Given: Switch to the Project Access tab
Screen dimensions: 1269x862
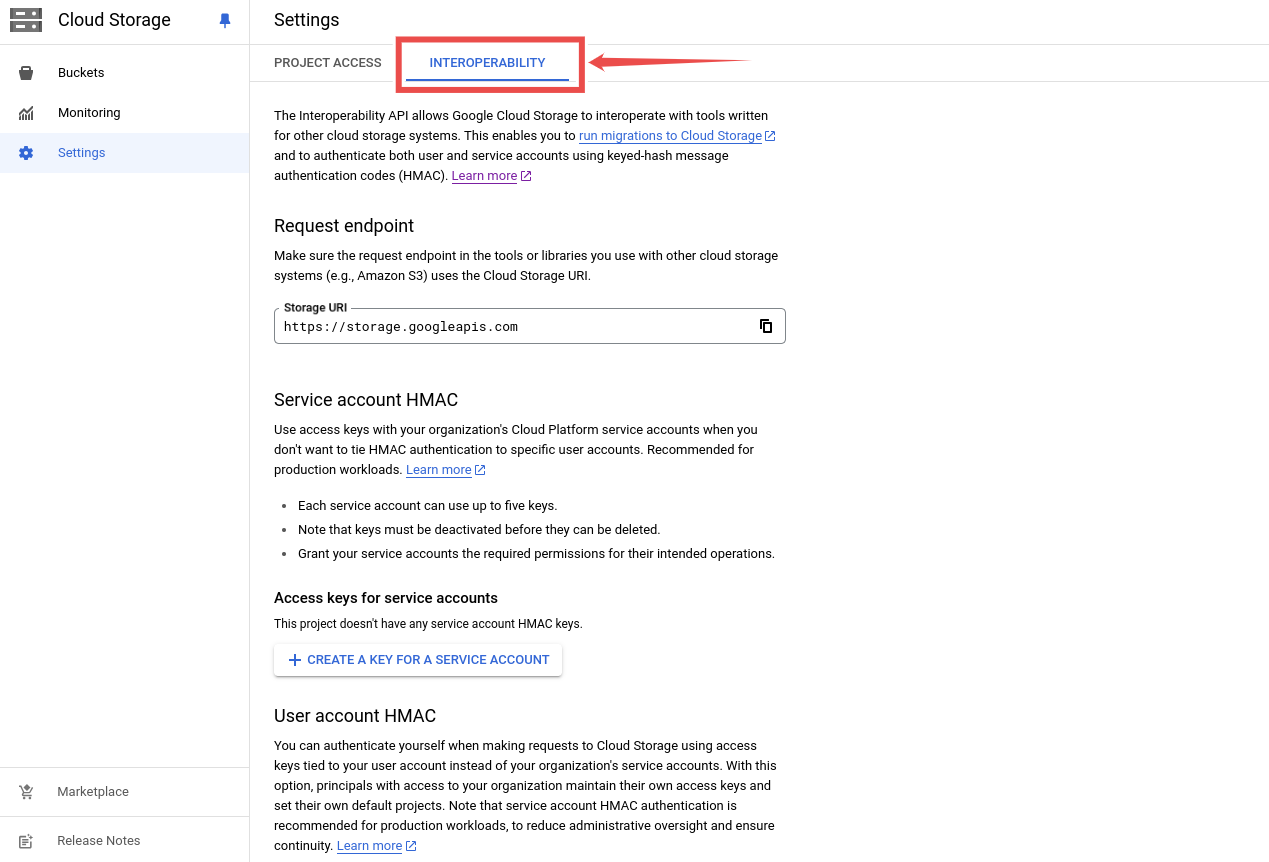Looking at the screenshot, I should [327, 63].
